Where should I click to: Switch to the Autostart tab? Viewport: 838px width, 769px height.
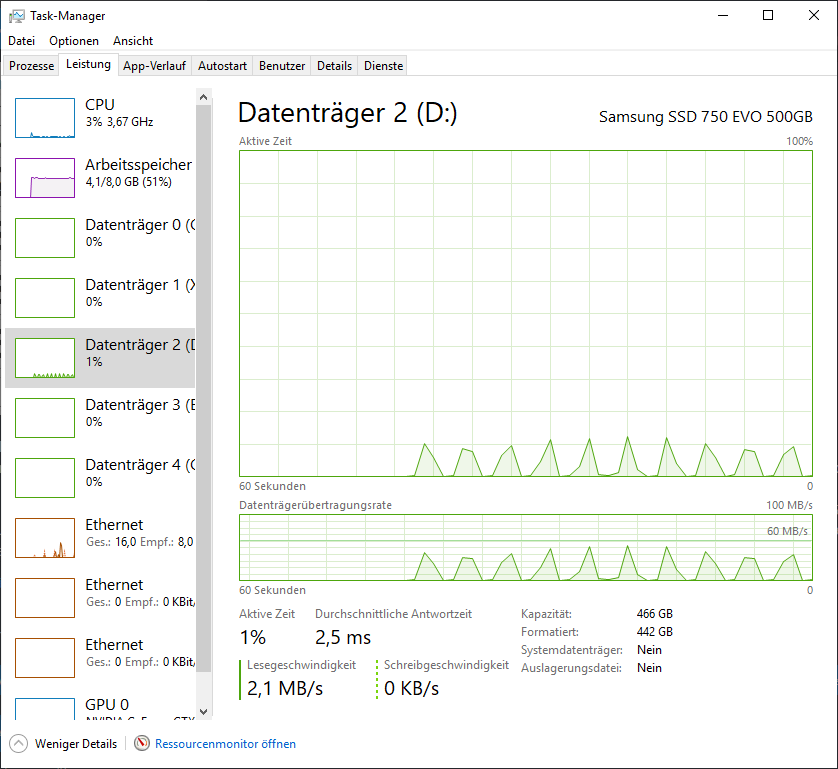point(222,66)
